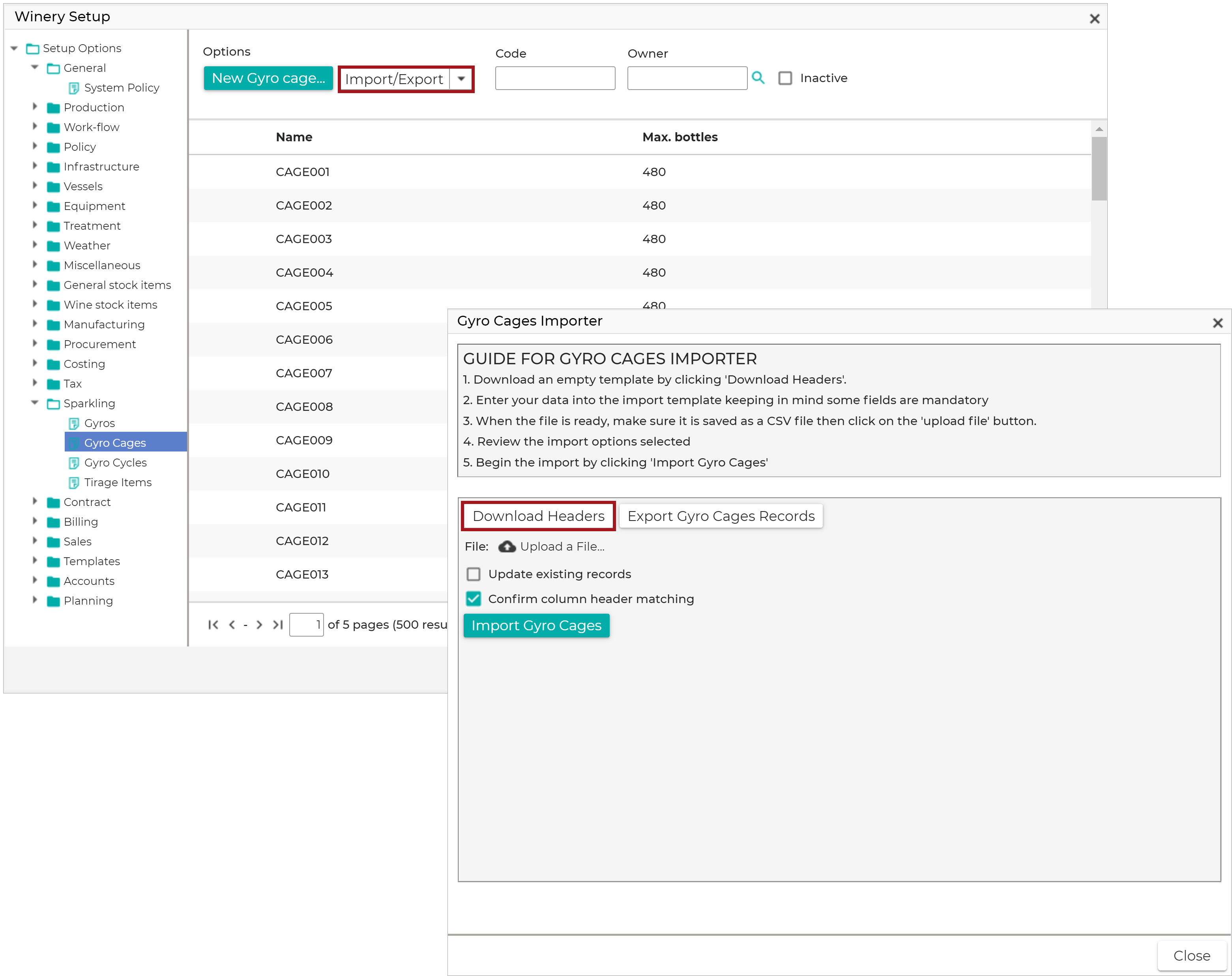
Task: Go to next page of results
Action: coord(259,625)
